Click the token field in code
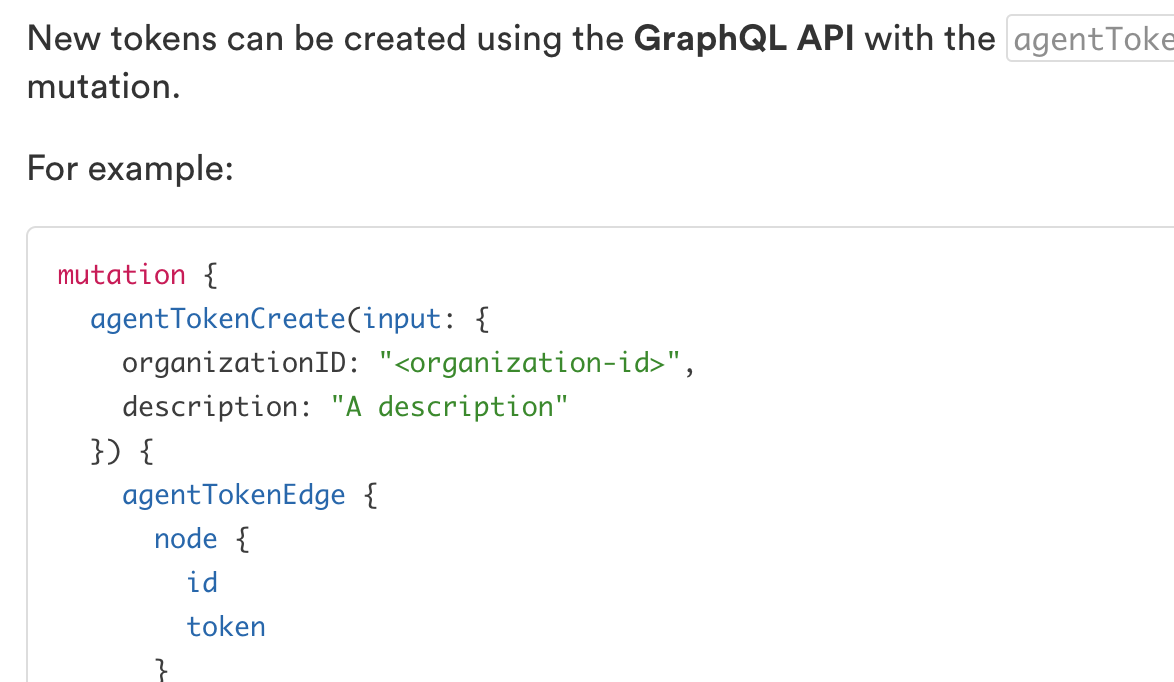 tap(226, 627)
